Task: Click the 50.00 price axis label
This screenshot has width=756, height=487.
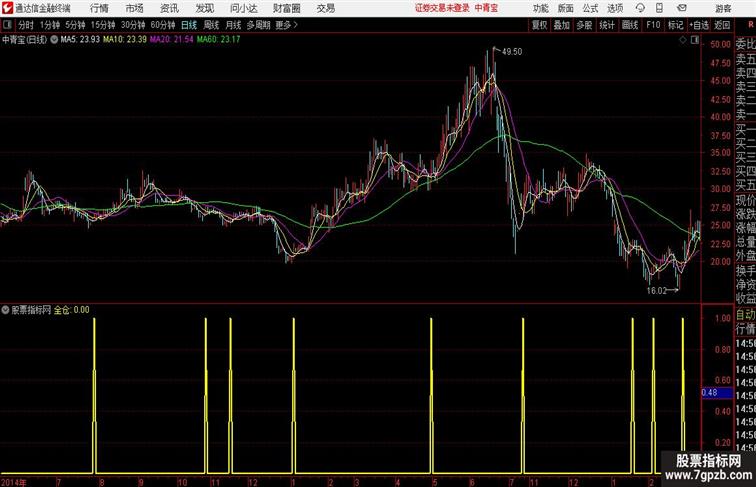Action: pyautogui.click(x=720, y=44)
